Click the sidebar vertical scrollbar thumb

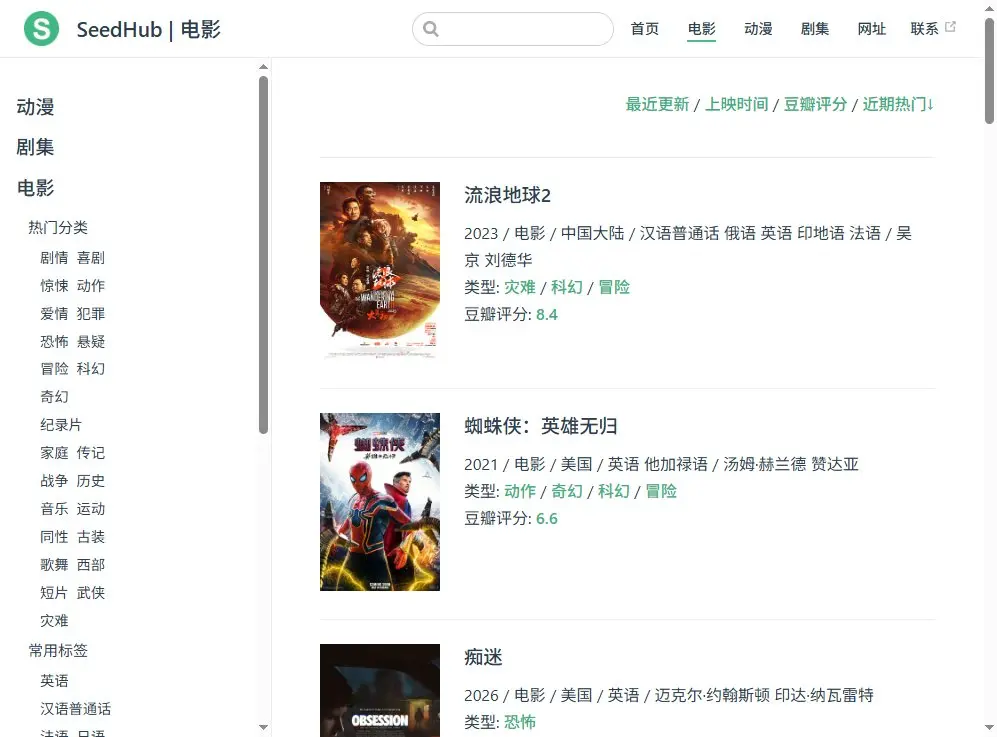click(264, 255)
